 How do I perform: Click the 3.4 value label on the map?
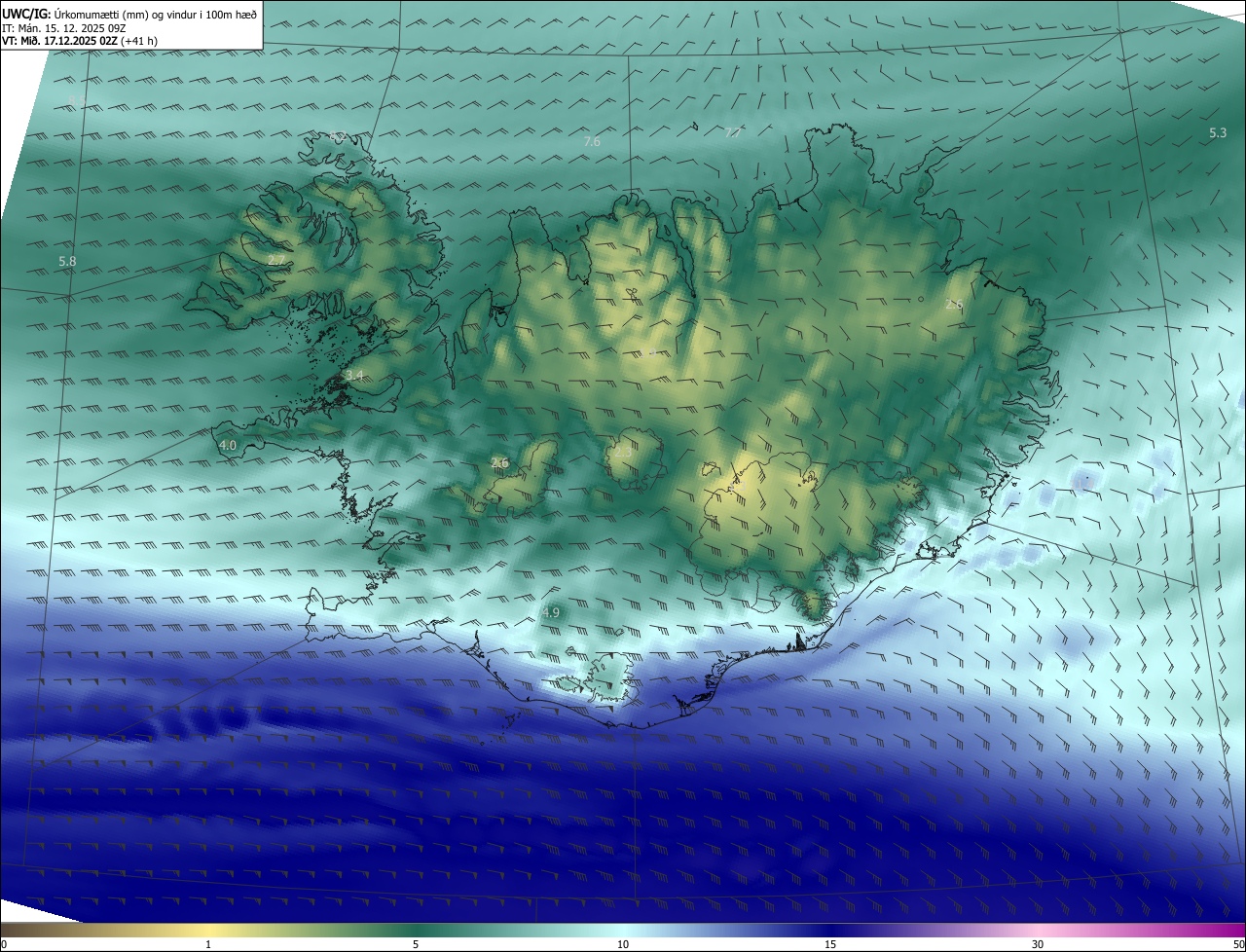coord(354,376)
